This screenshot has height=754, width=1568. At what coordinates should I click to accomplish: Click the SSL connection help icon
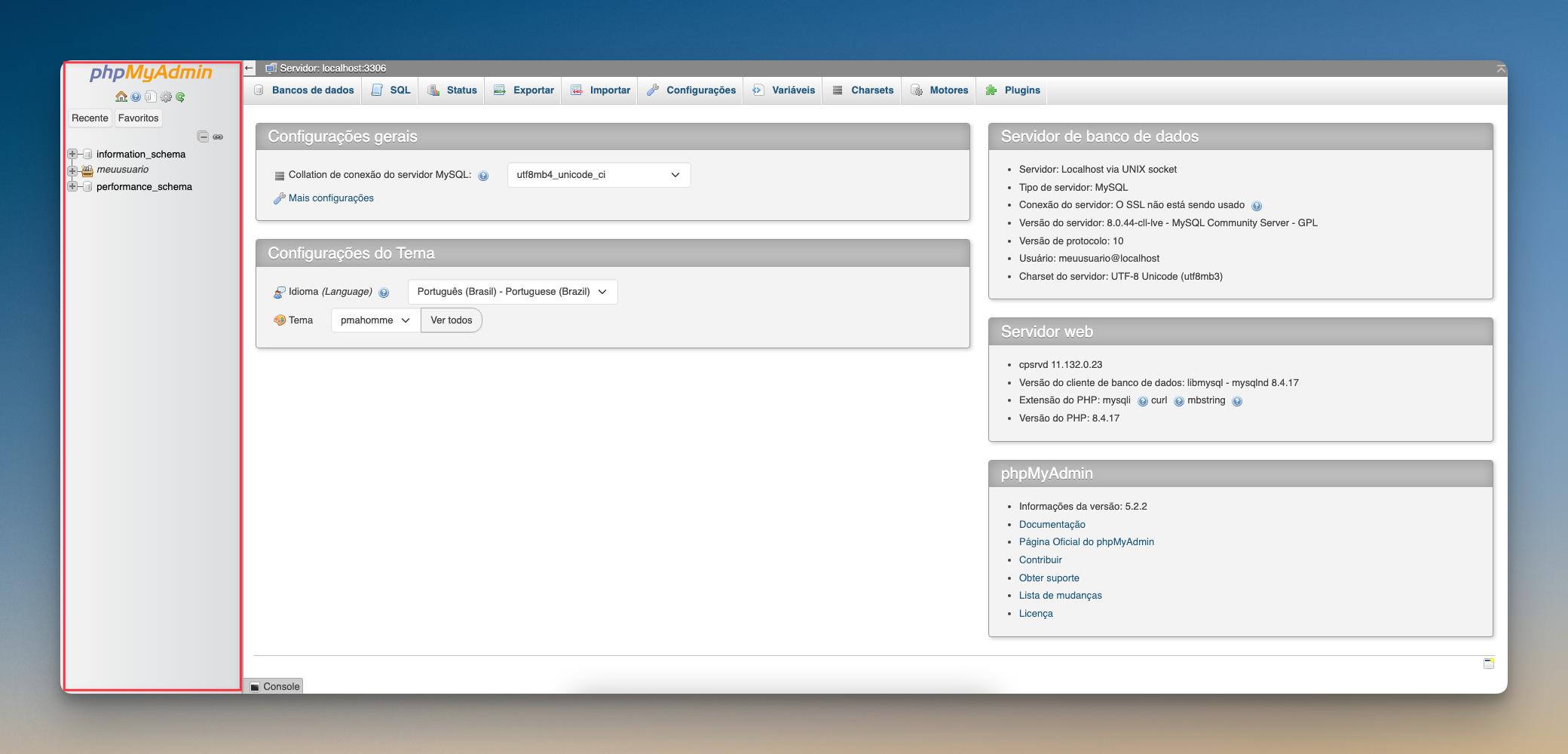click(1256, 206)
